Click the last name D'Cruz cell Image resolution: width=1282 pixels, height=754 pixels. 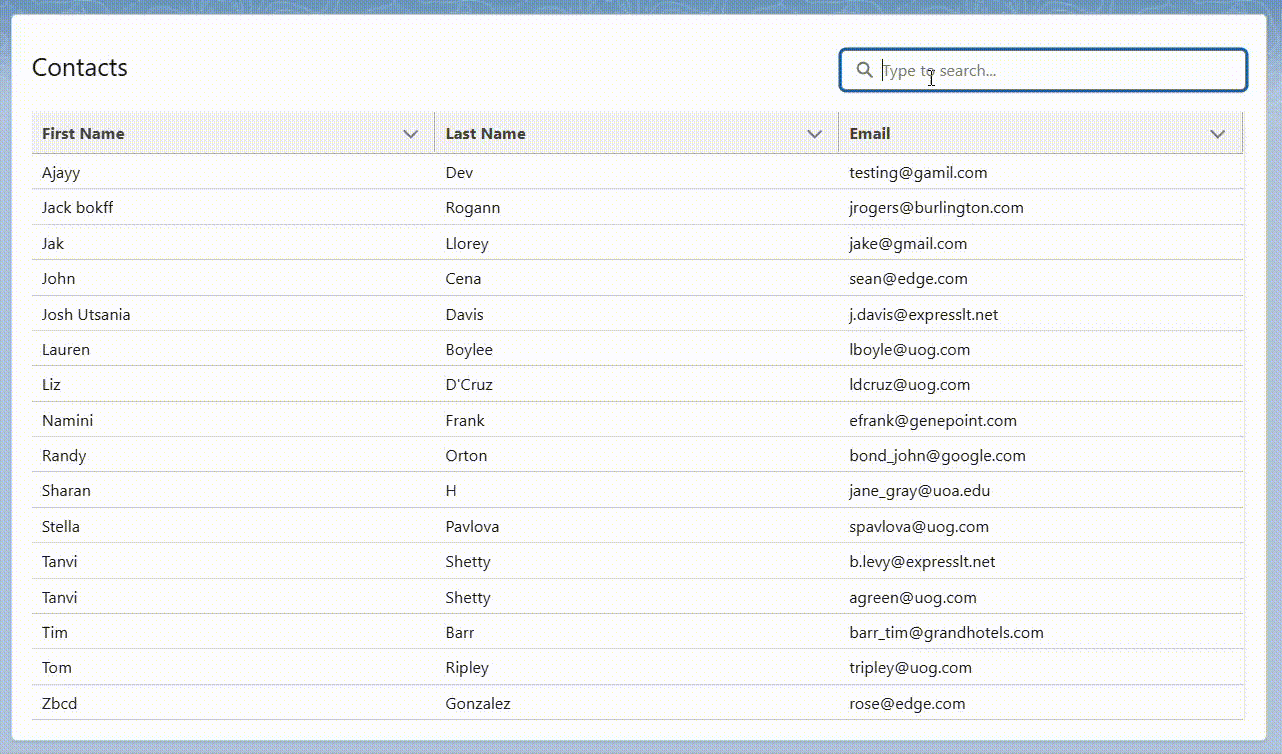(x=469, y=384)
